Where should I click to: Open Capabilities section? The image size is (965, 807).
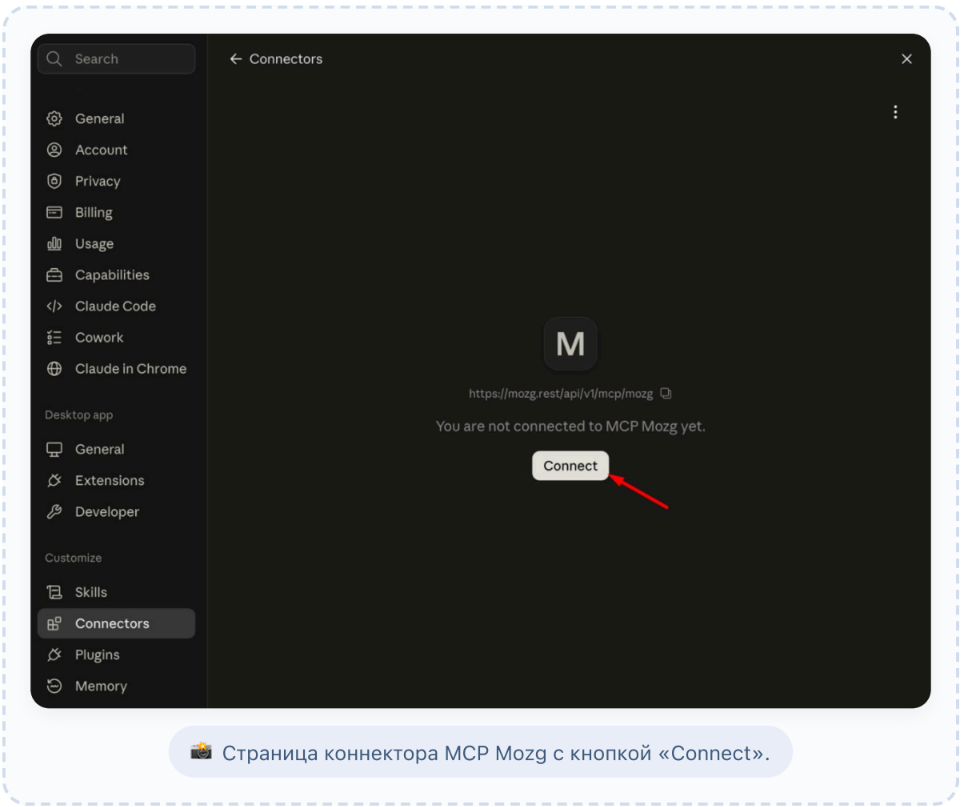pyautogui.click(x=116, y=275)
